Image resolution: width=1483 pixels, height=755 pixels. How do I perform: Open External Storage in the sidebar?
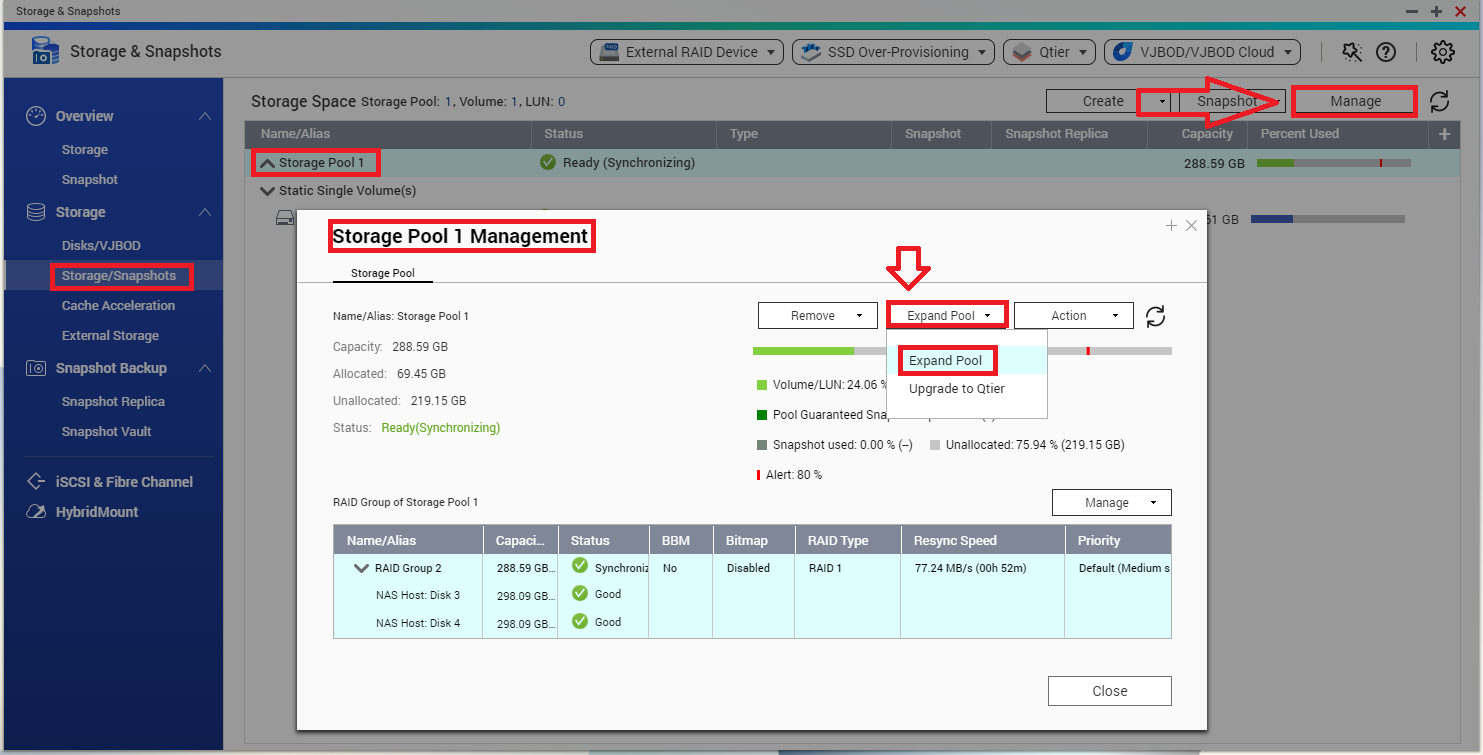pyautogui.click(x=110, y=336)
